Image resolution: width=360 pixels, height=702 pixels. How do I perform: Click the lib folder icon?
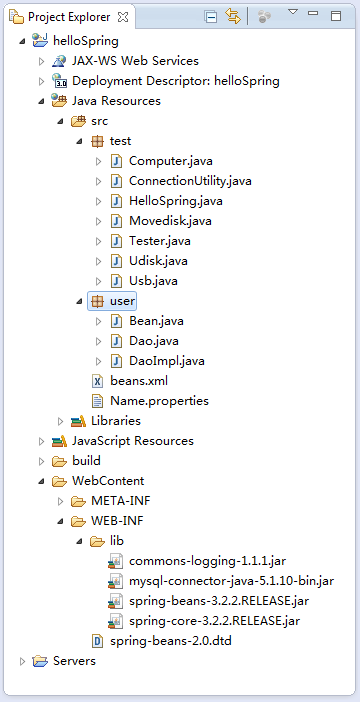97,541
